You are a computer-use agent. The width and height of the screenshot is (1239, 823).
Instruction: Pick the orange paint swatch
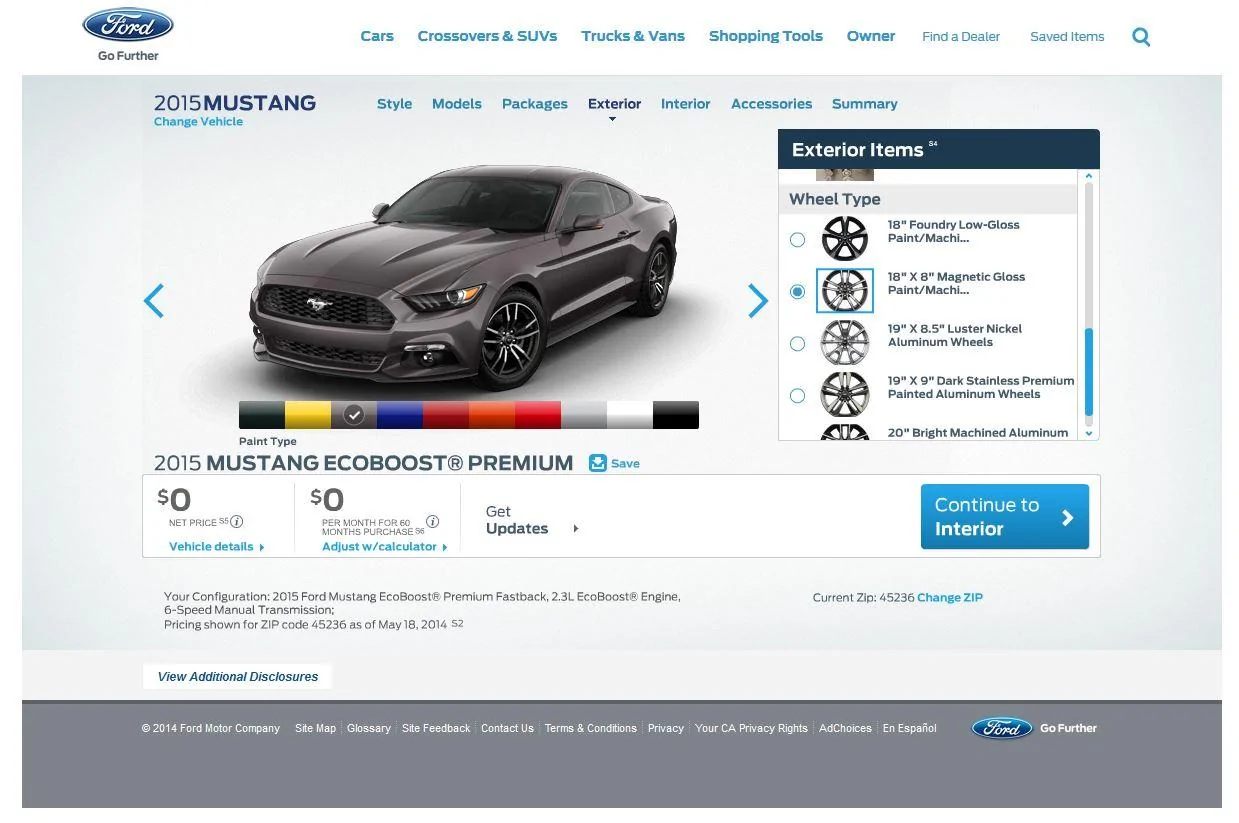click(x=492, y=415)
